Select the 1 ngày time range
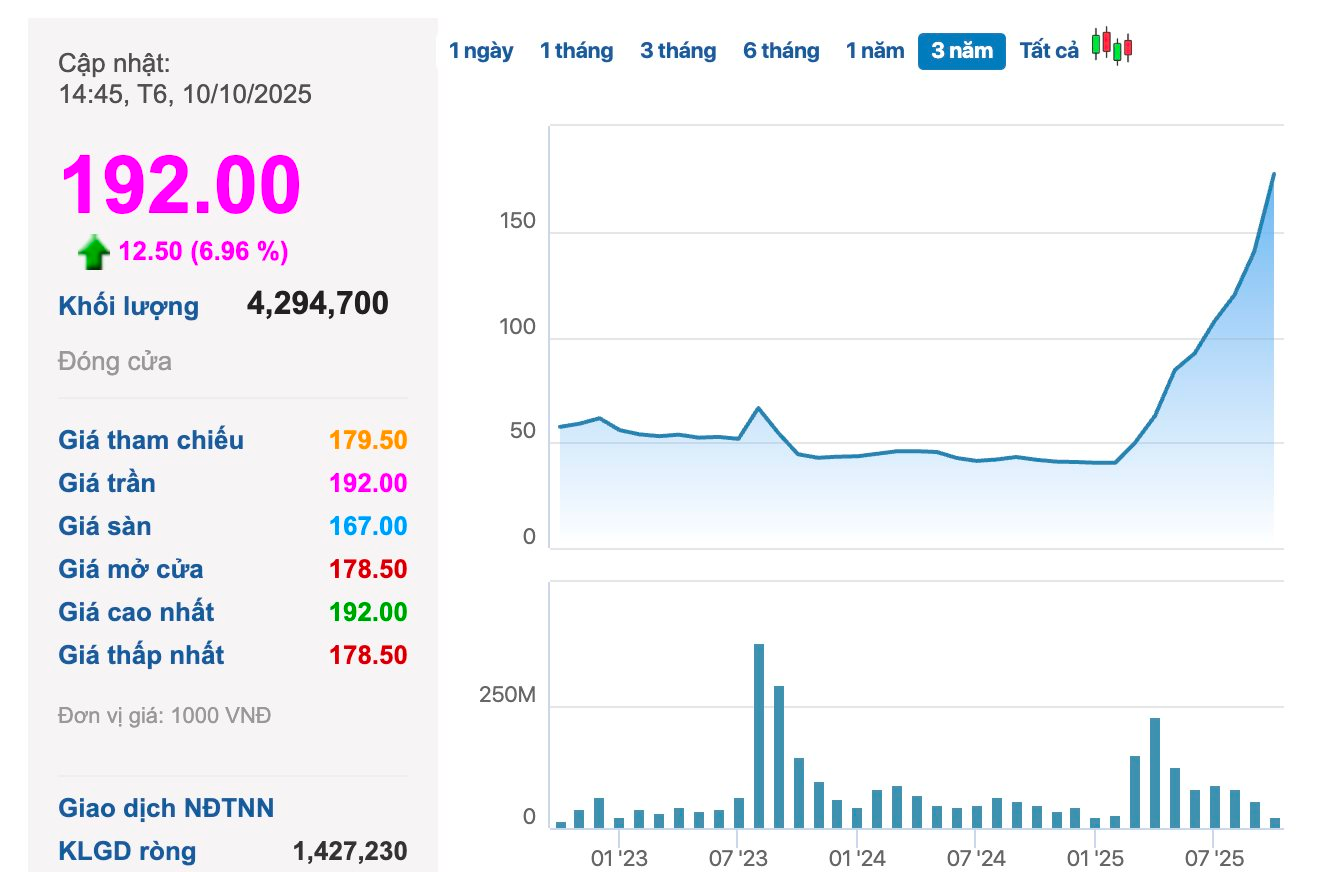 click(481, 51)
